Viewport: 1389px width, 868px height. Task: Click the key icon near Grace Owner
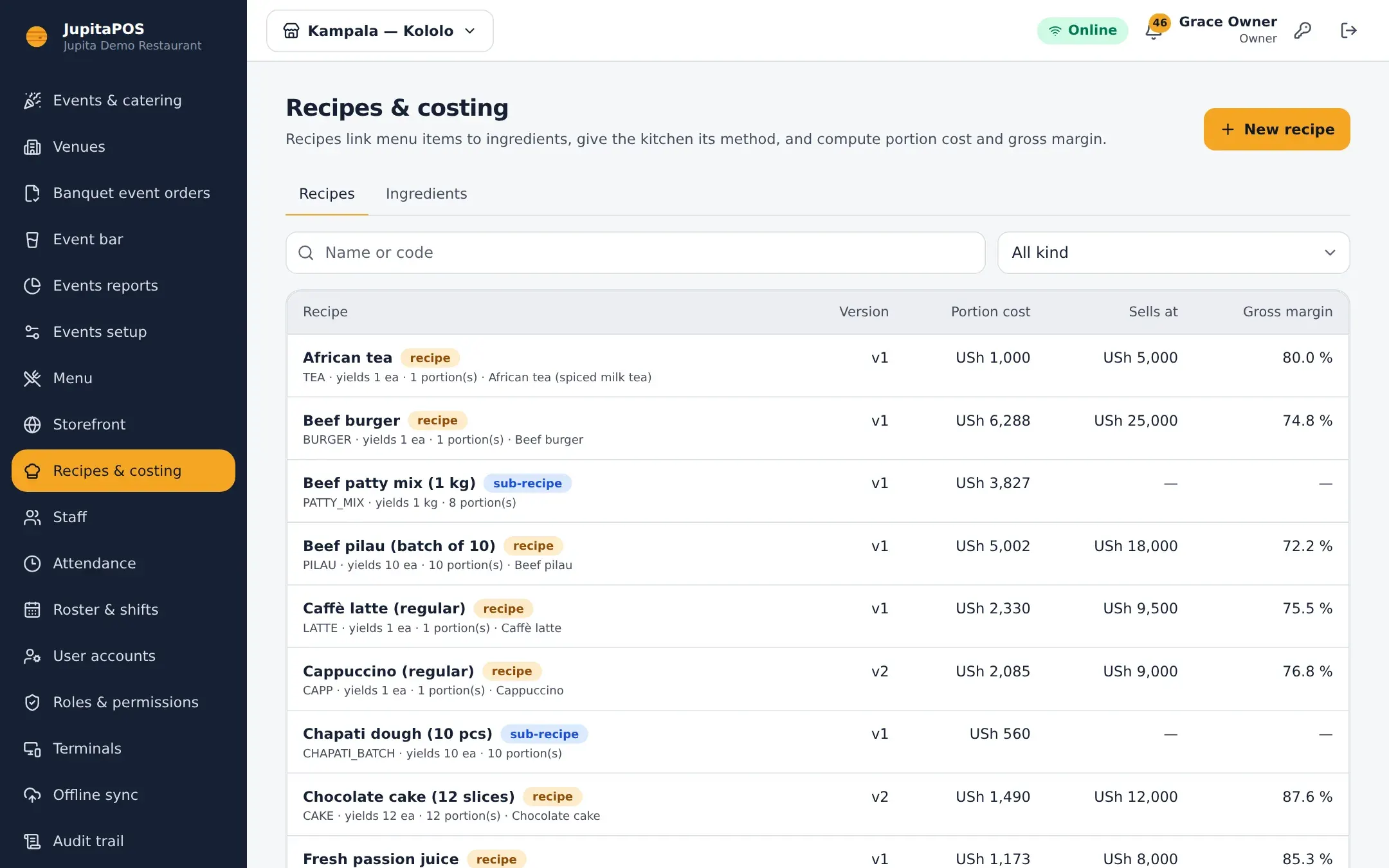[1303, 30]
